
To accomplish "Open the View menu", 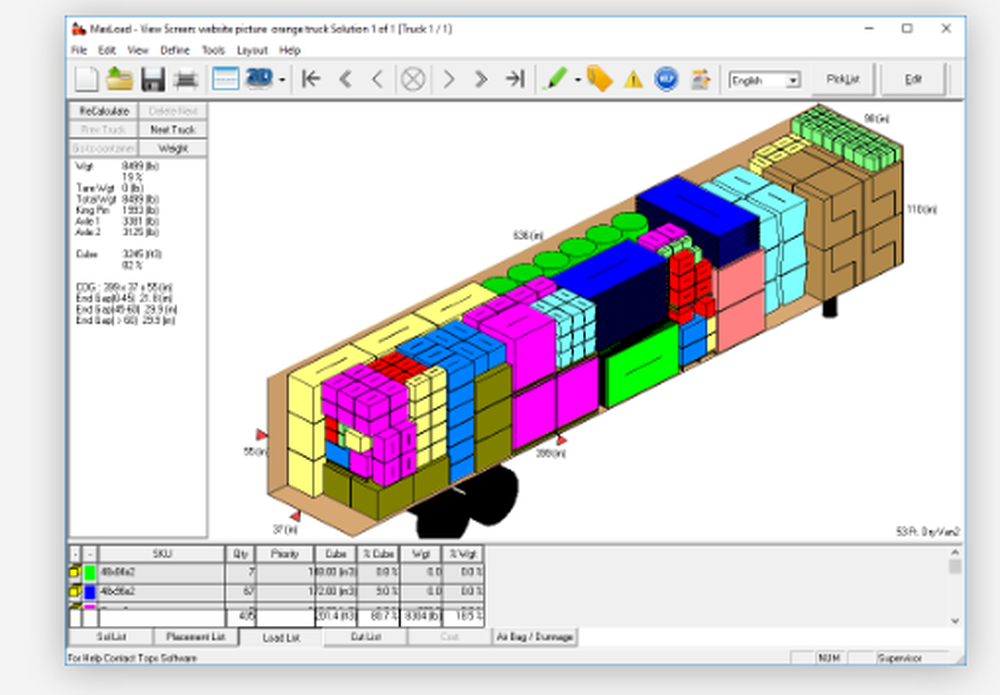I will click(x=138, y=50).
